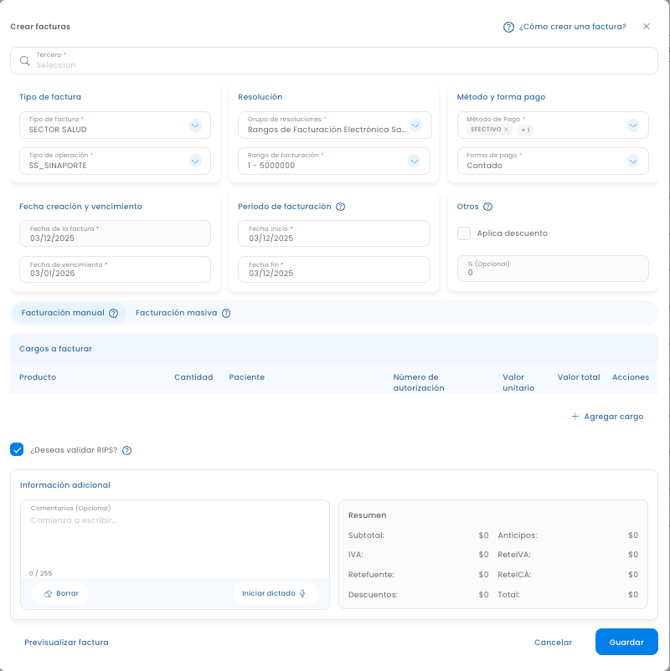
Task: Expand the Tipo de factura dropdown
Action: 195,125
